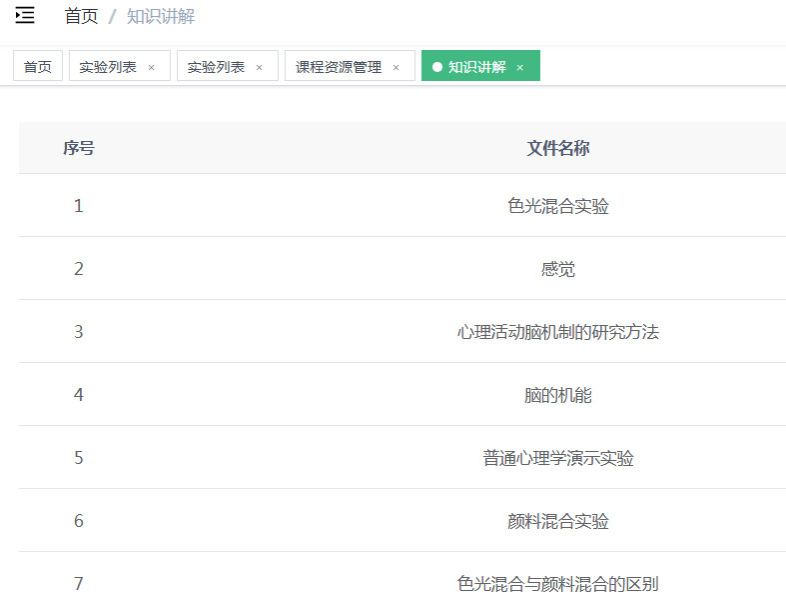
Task: Open the 实验列表 tab right after 首页 tab
Action: tap(109, 67)
